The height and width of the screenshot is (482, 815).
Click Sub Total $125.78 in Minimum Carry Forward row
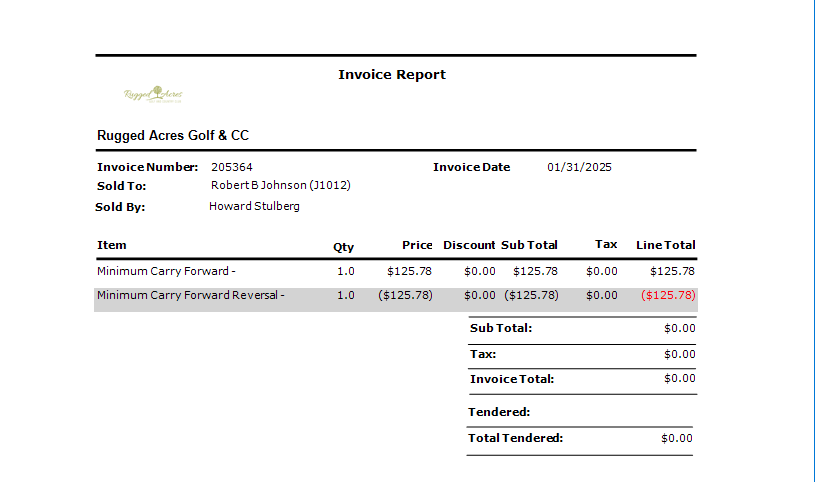point(535,271)
